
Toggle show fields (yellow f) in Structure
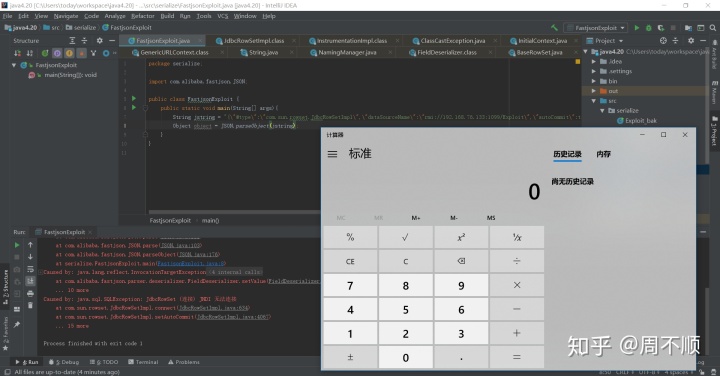(x=69, y=53)
